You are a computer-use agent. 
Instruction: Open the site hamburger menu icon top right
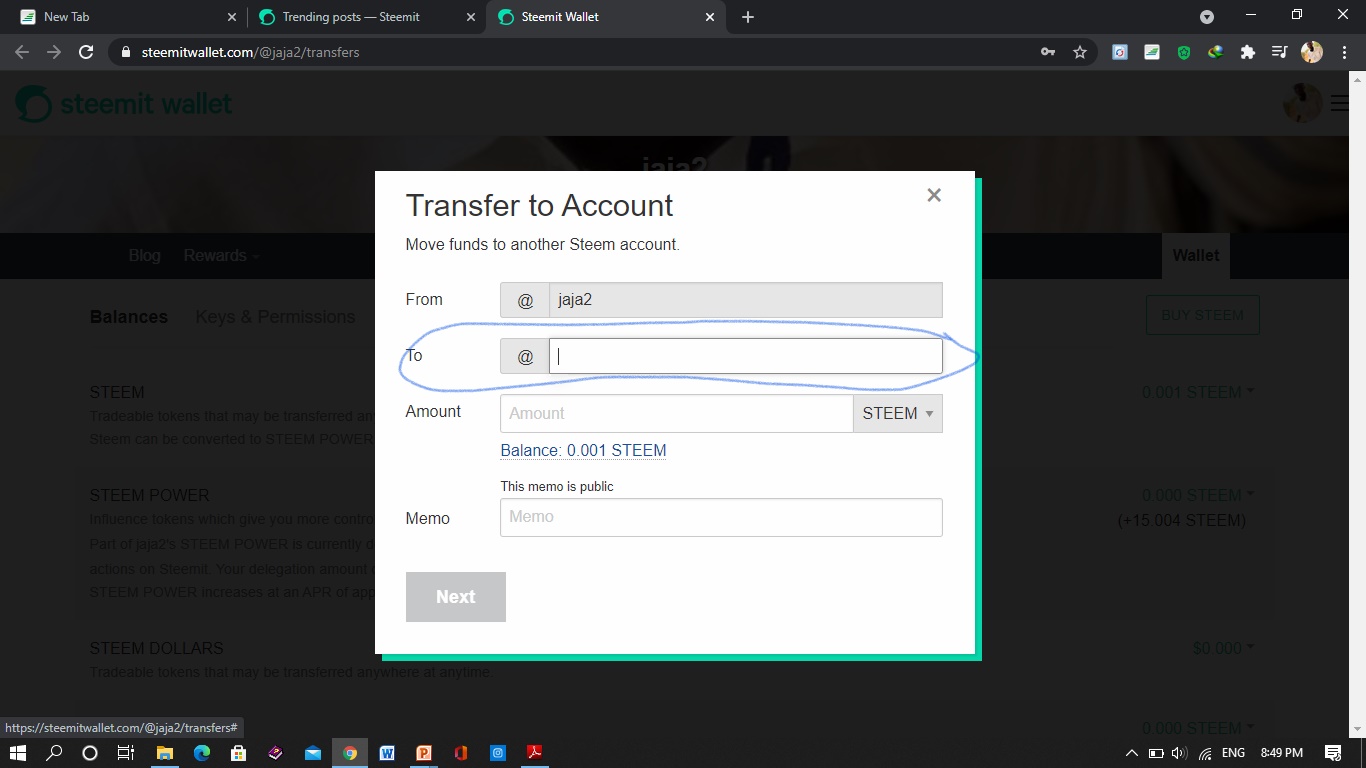[1339, 103]
